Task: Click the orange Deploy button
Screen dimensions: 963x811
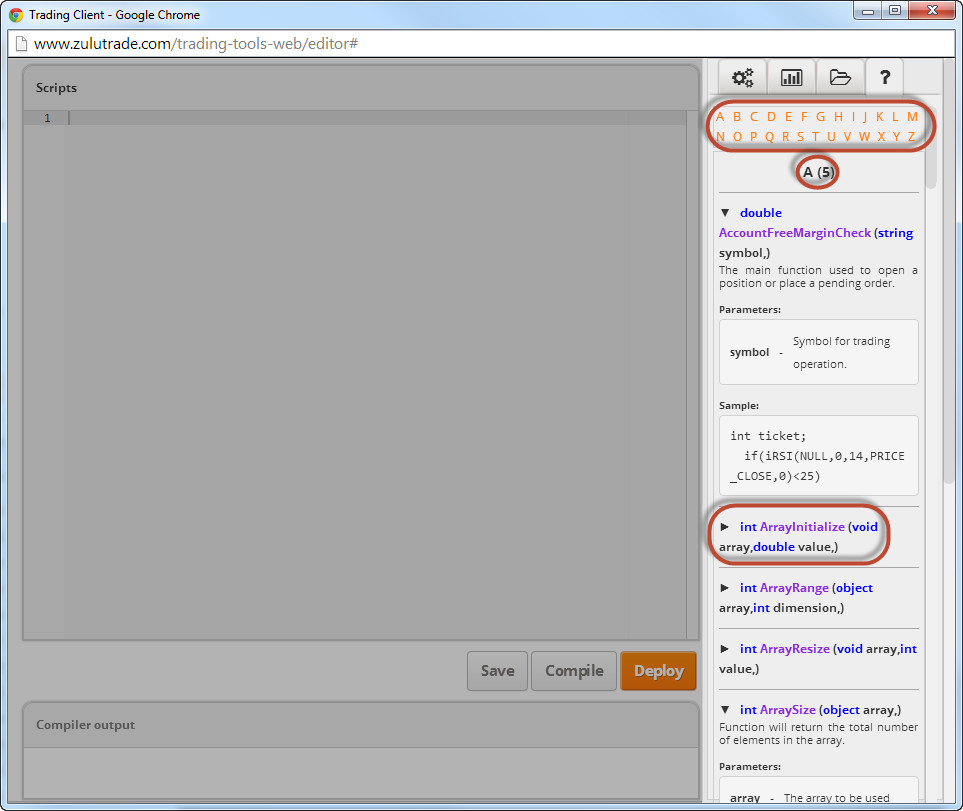Action: click(658, 671)
